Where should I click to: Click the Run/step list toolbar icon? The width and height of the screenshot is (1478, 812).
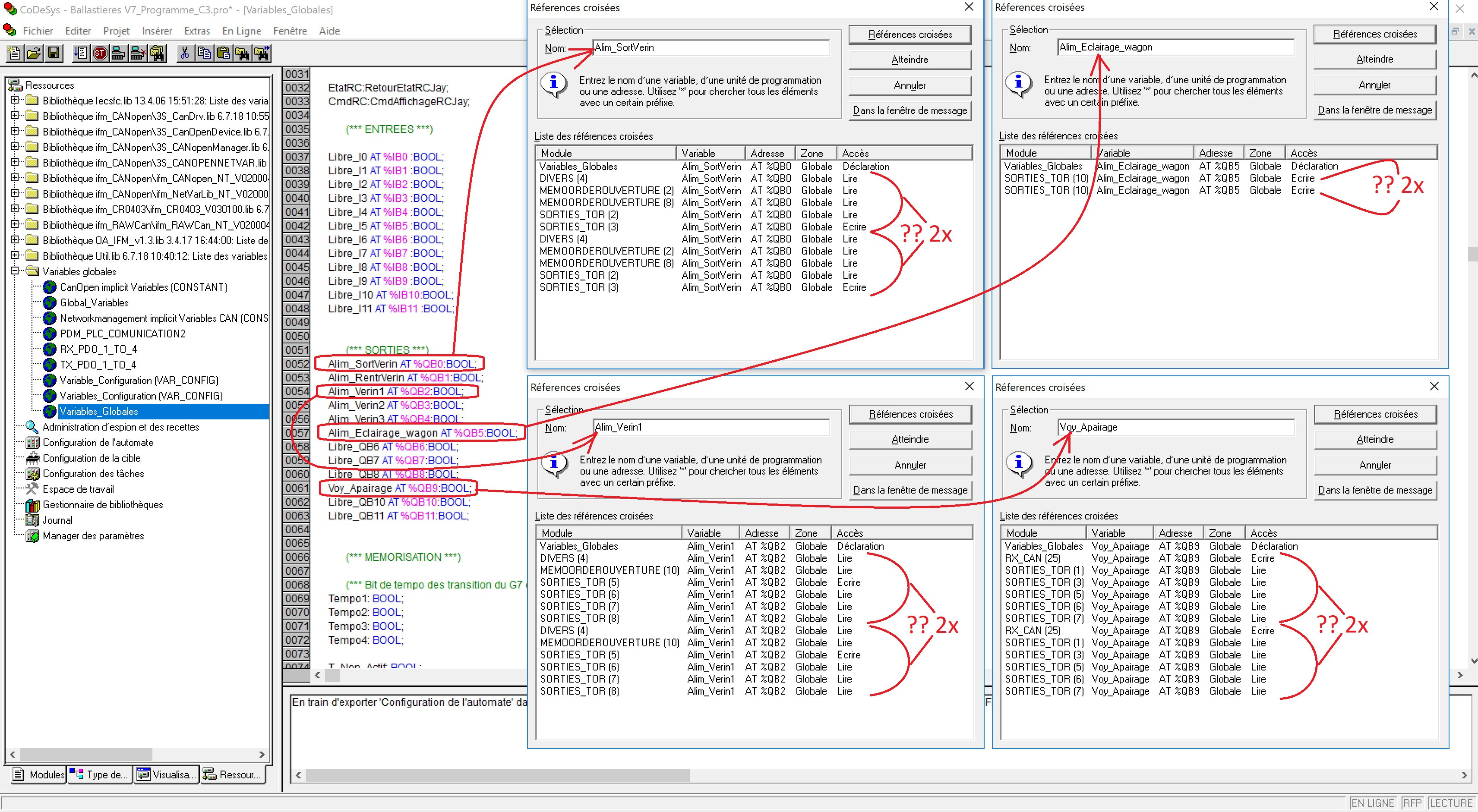click(x=81, y=54)
